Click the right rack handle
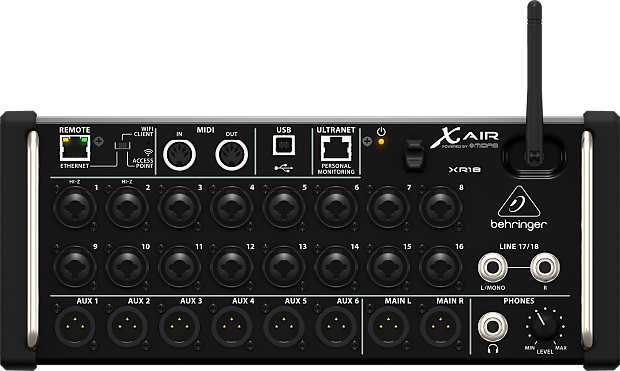Screen dimensions: 620x371 tap(587, 240)
